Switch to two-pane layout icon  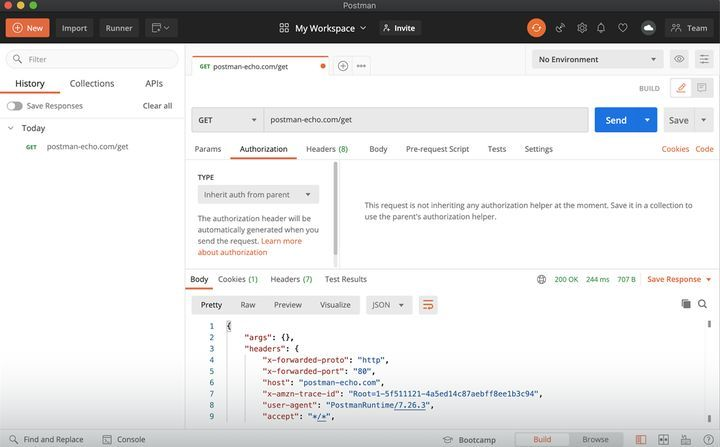coord(663,440)
